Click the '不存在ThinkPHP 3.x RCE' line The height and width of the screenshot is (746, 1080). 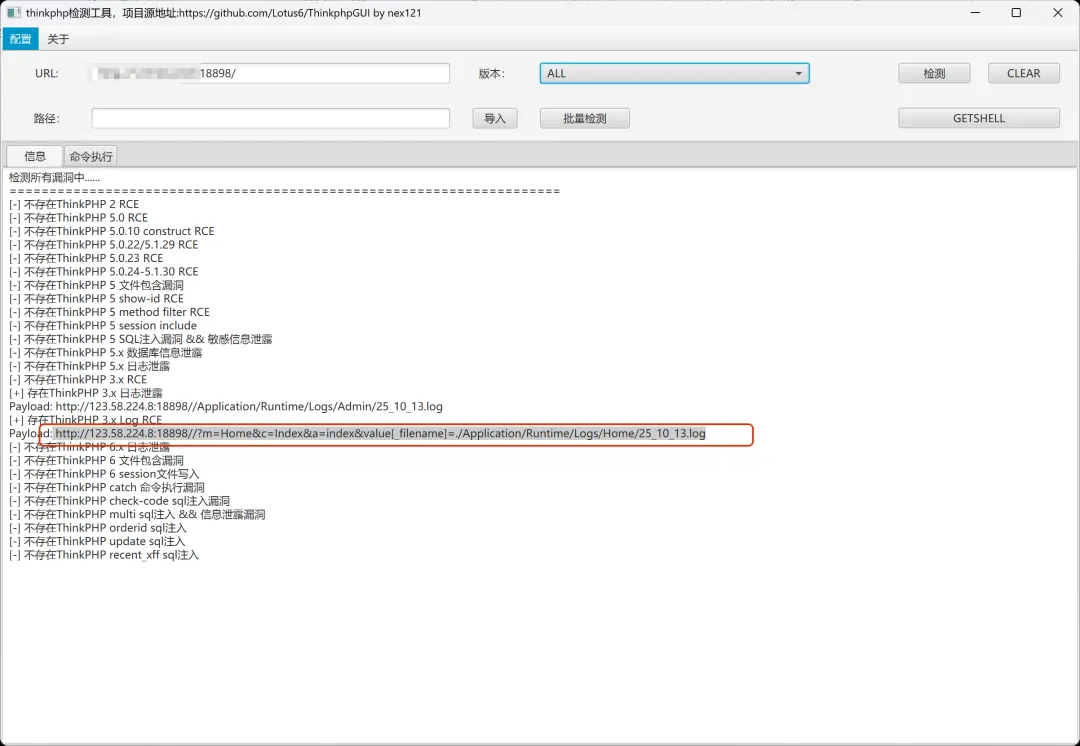78,380
